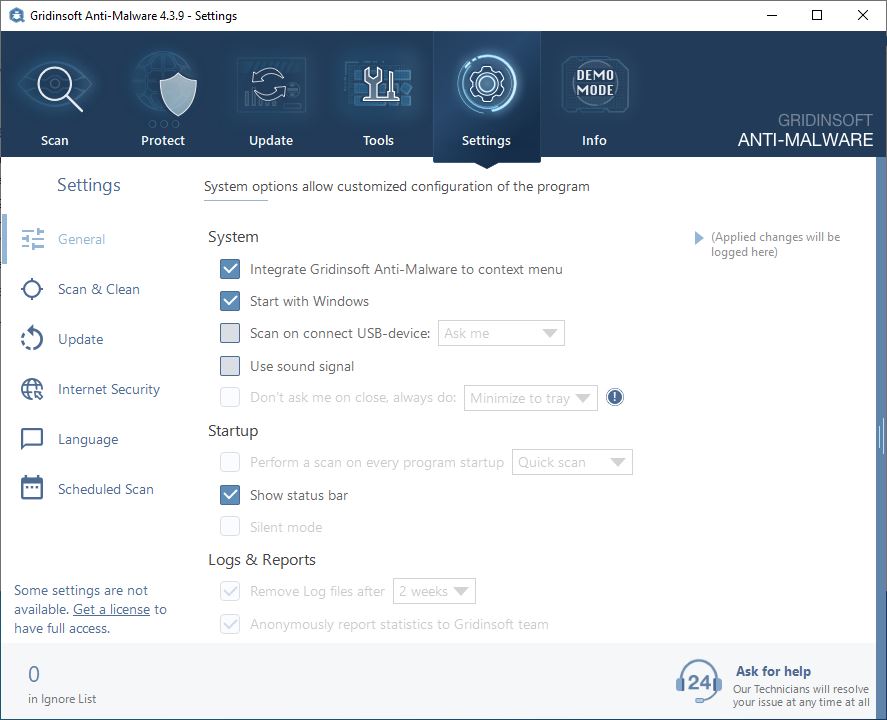Enable Scan on connect USB-device checkbox
The image size is (887, 720).
coord(230,333)
